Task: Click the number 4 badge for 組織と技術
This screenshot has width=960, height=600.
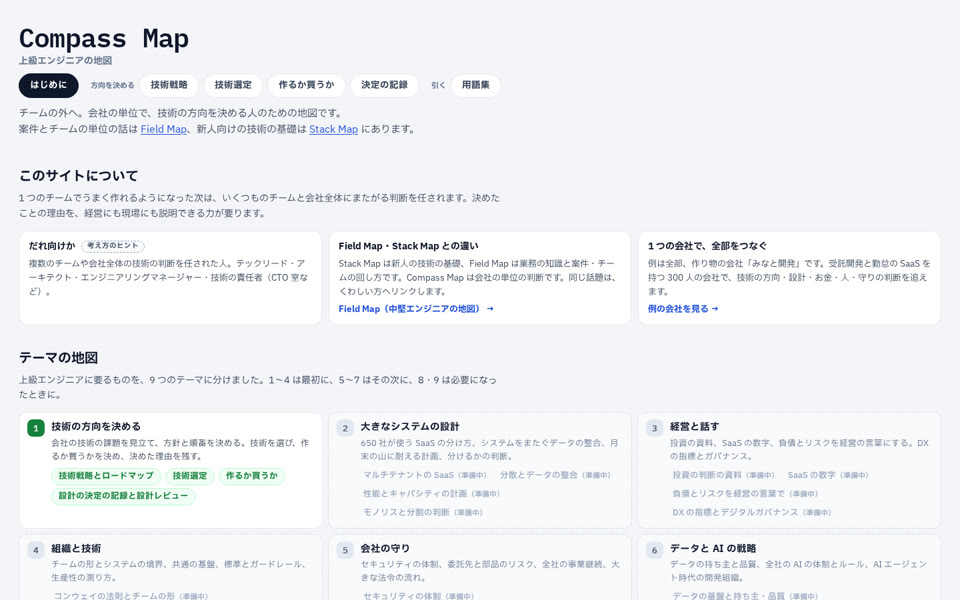Action: [x=36, y=550]
